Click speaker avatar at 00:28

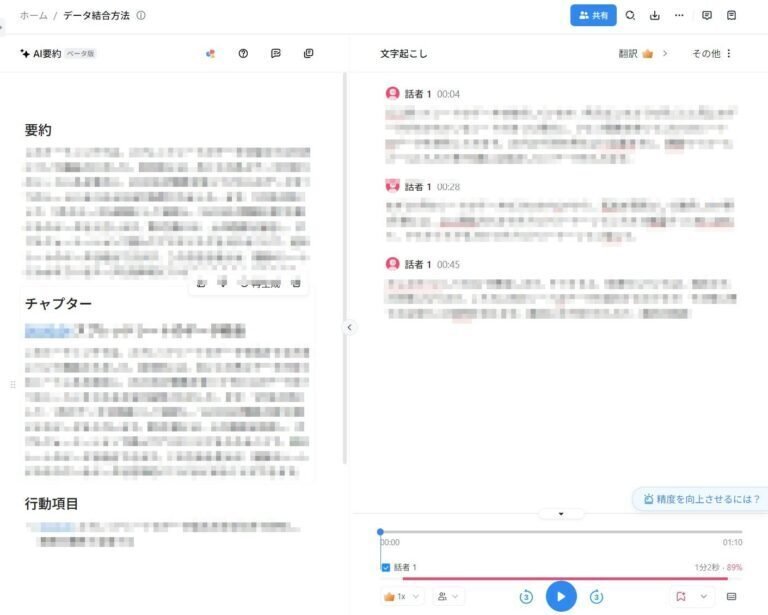[x=392, y=186]
